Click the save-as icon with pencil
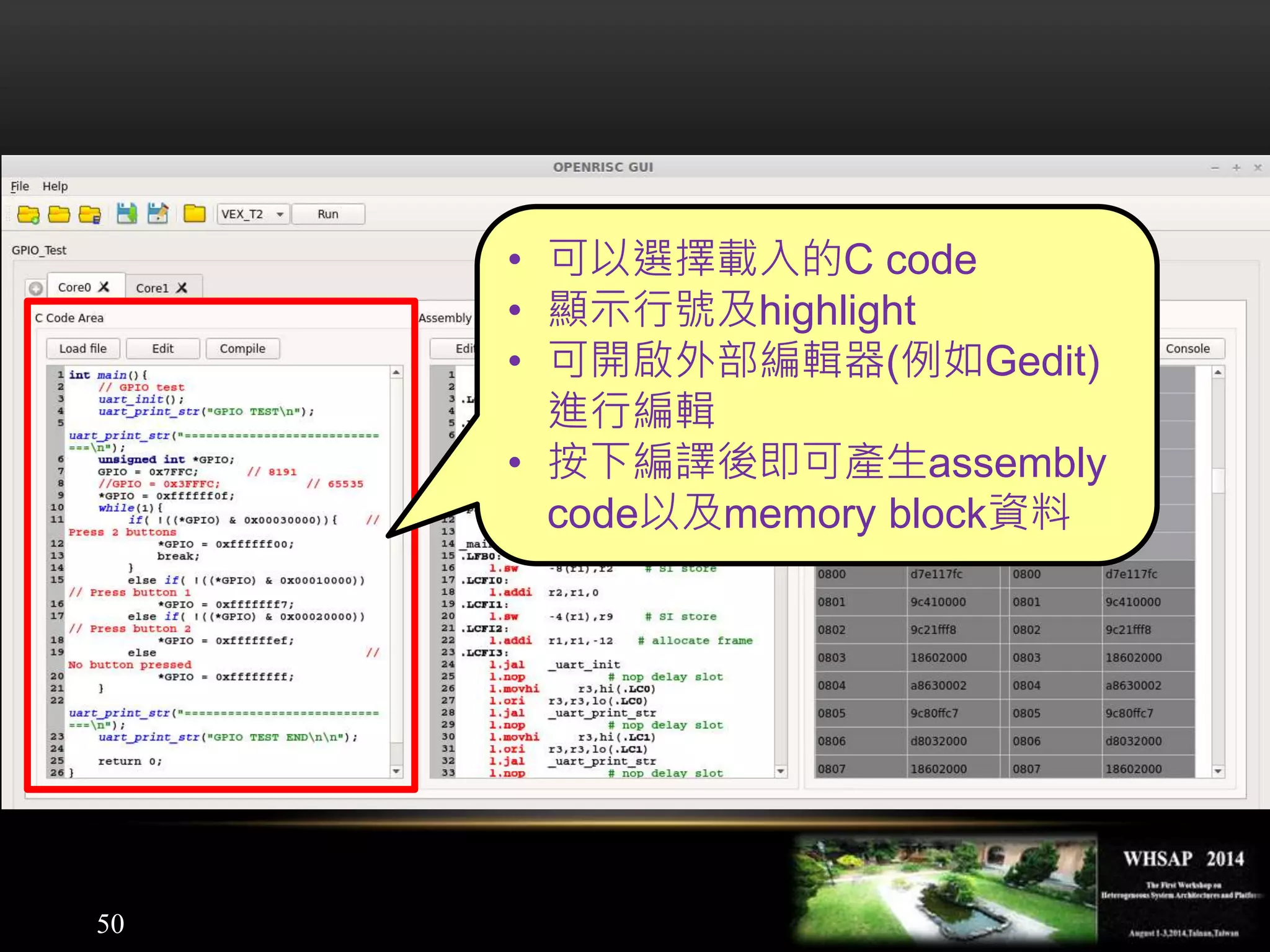This screenshot has height=952, width=1270. tap(158, 214)
